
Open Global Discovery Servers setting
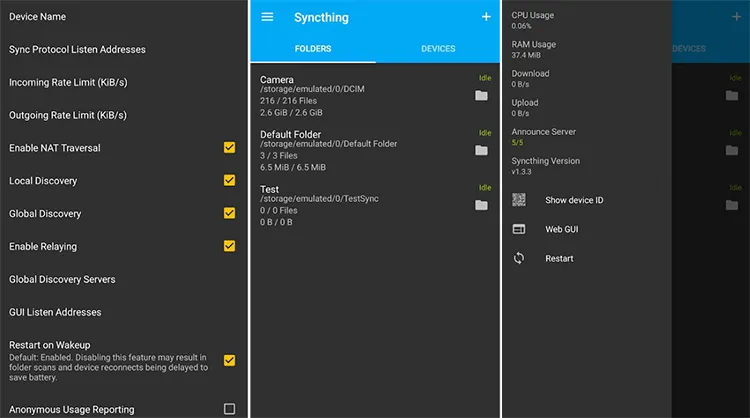[123, 279]
